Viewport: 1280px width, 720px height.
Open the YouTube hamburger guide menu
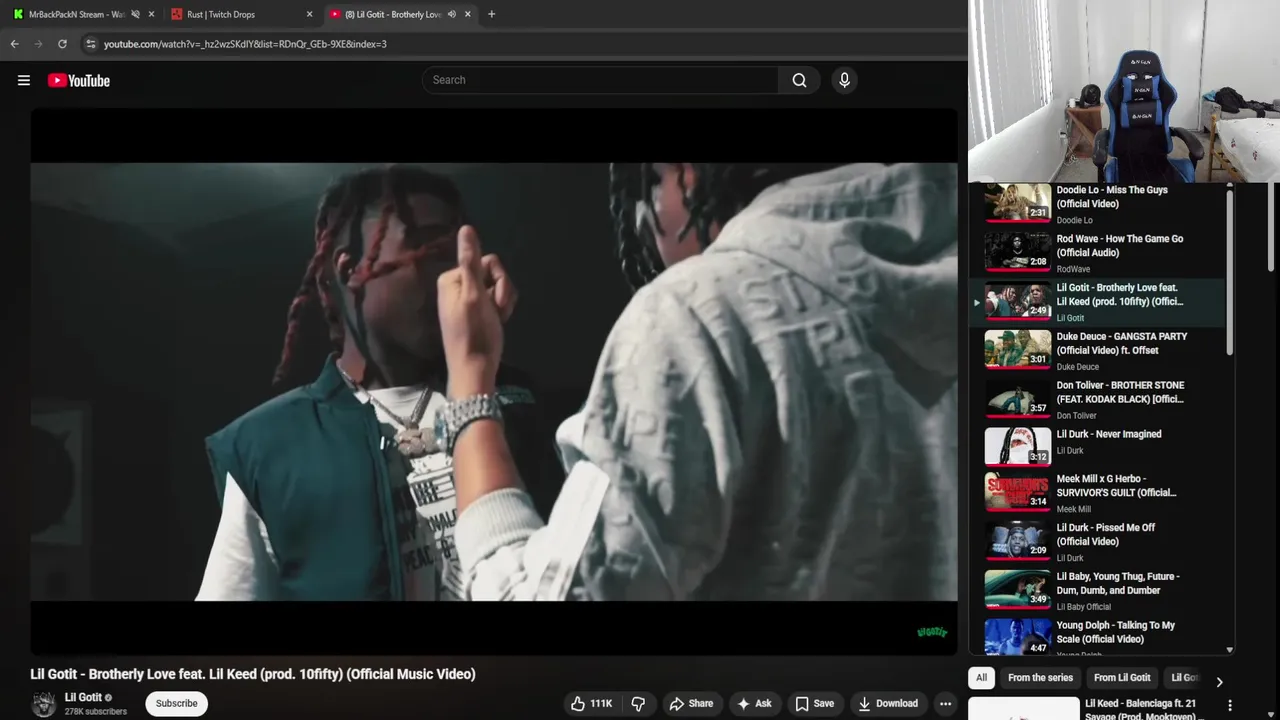(x=24, y=80)
